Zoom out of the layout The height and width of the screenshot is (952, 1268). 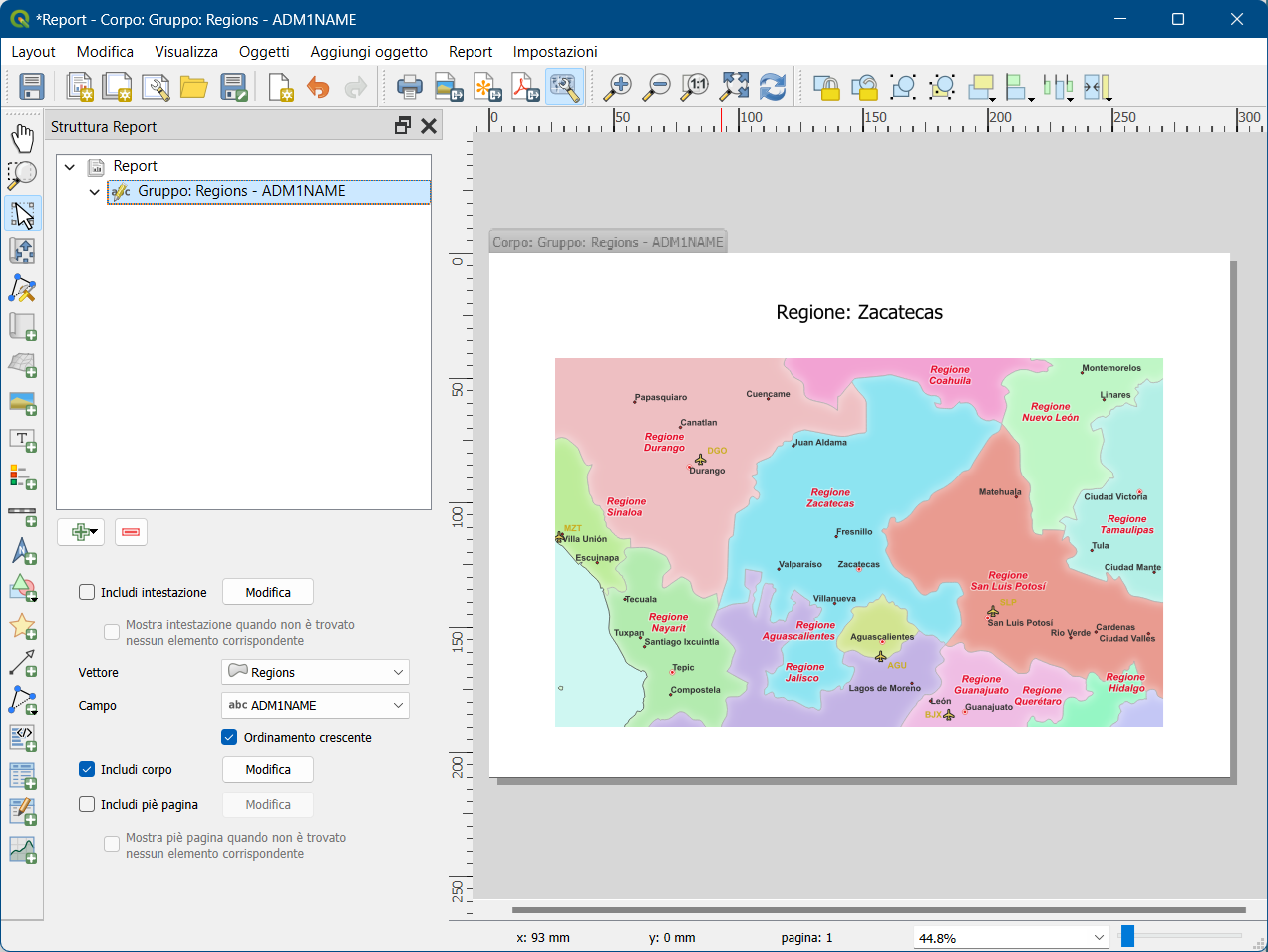[x=656, y=87]
